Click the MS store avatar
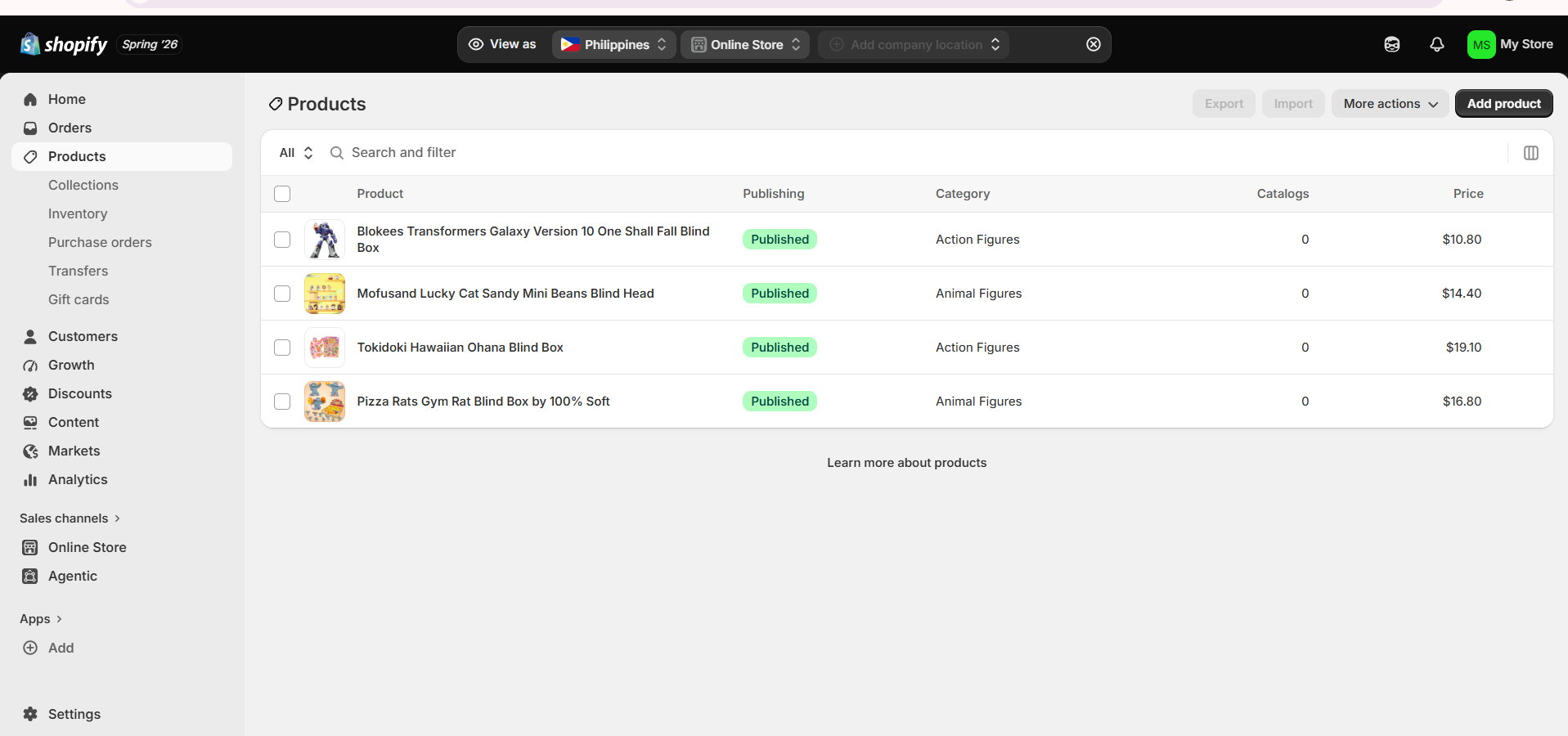 pyautogui.click(x=1481, y=44)
